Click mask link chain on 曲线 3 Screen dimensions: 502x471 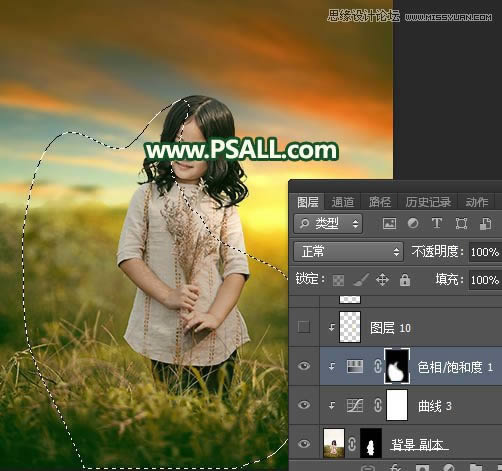(x=378, y=406)
